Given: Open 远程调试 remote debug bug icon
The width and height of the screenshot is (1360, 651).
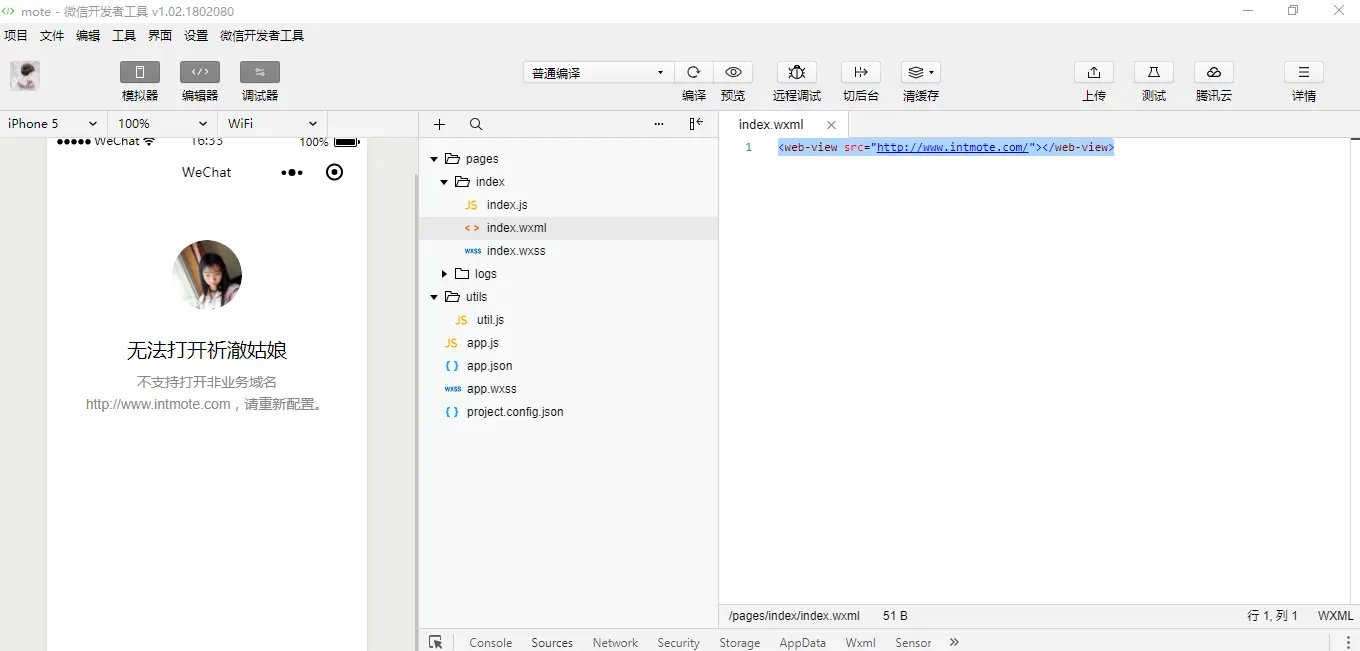Looking at the screenshot, I should 797,72.
